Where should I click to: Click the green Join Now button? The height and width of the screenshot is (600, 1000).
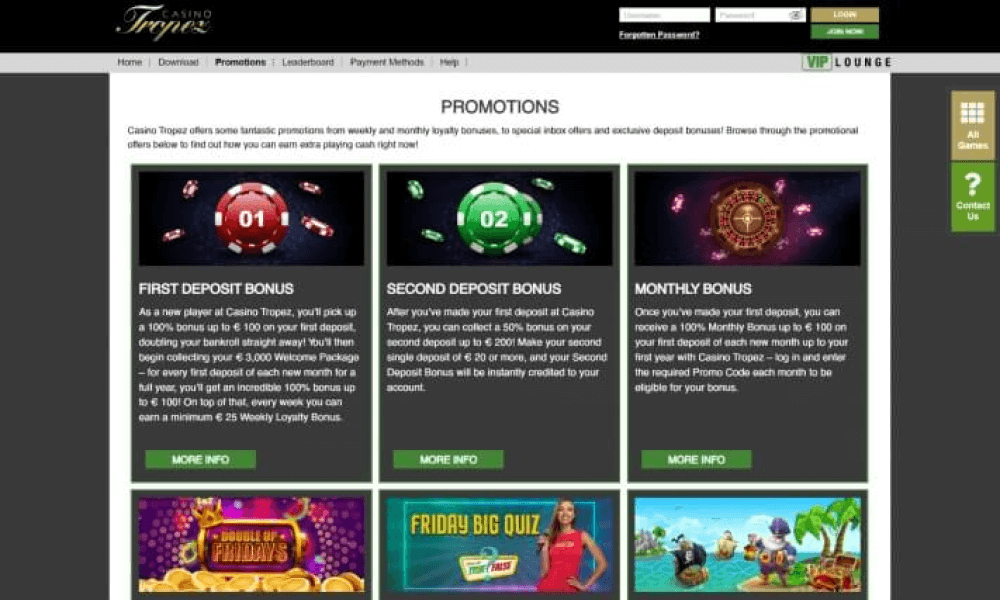(844, 31)
